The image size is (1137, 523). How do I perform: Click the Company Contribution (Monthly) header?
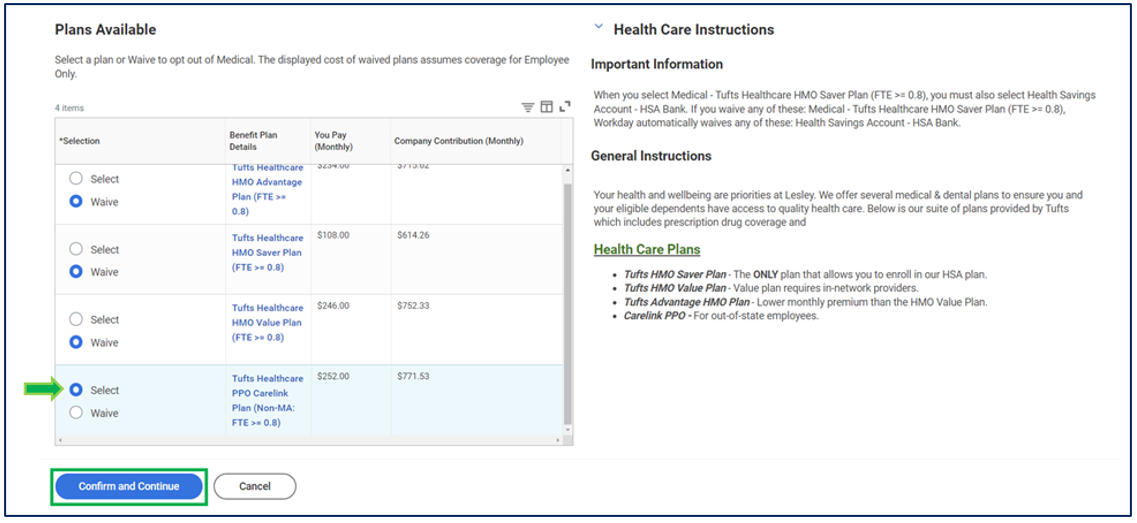[x=476, y=141]
